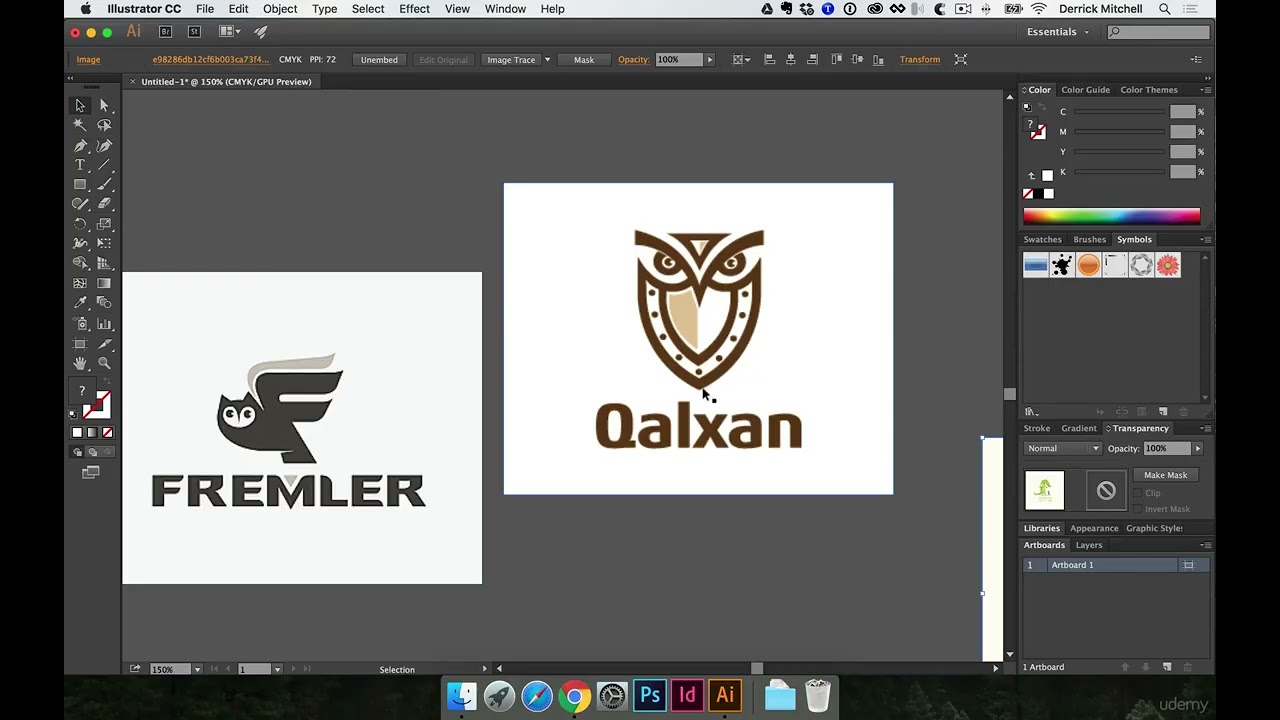Click the linked image filename link

pos(211,60)
